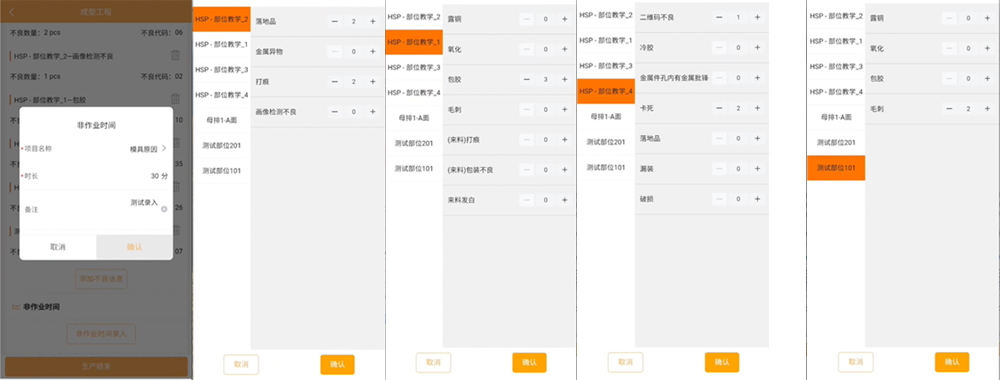Viewport: 1000px width, 380px height.
Task: Cancel the screen listing 来料发白
Action: [433, 362]
